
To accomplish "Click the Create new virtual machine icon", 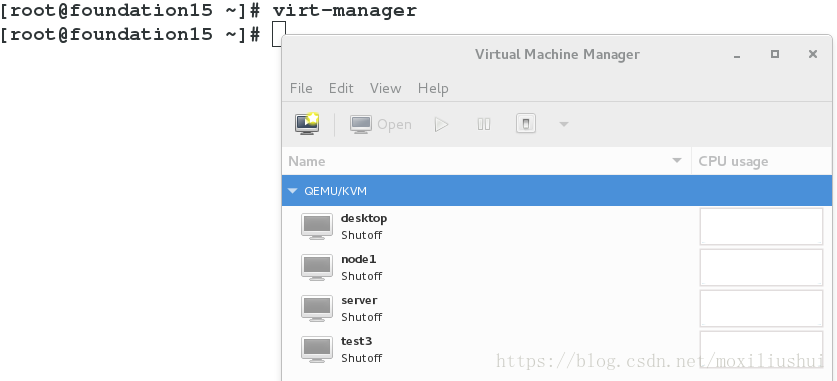I will pyautogui.click(x=307, y=124).
